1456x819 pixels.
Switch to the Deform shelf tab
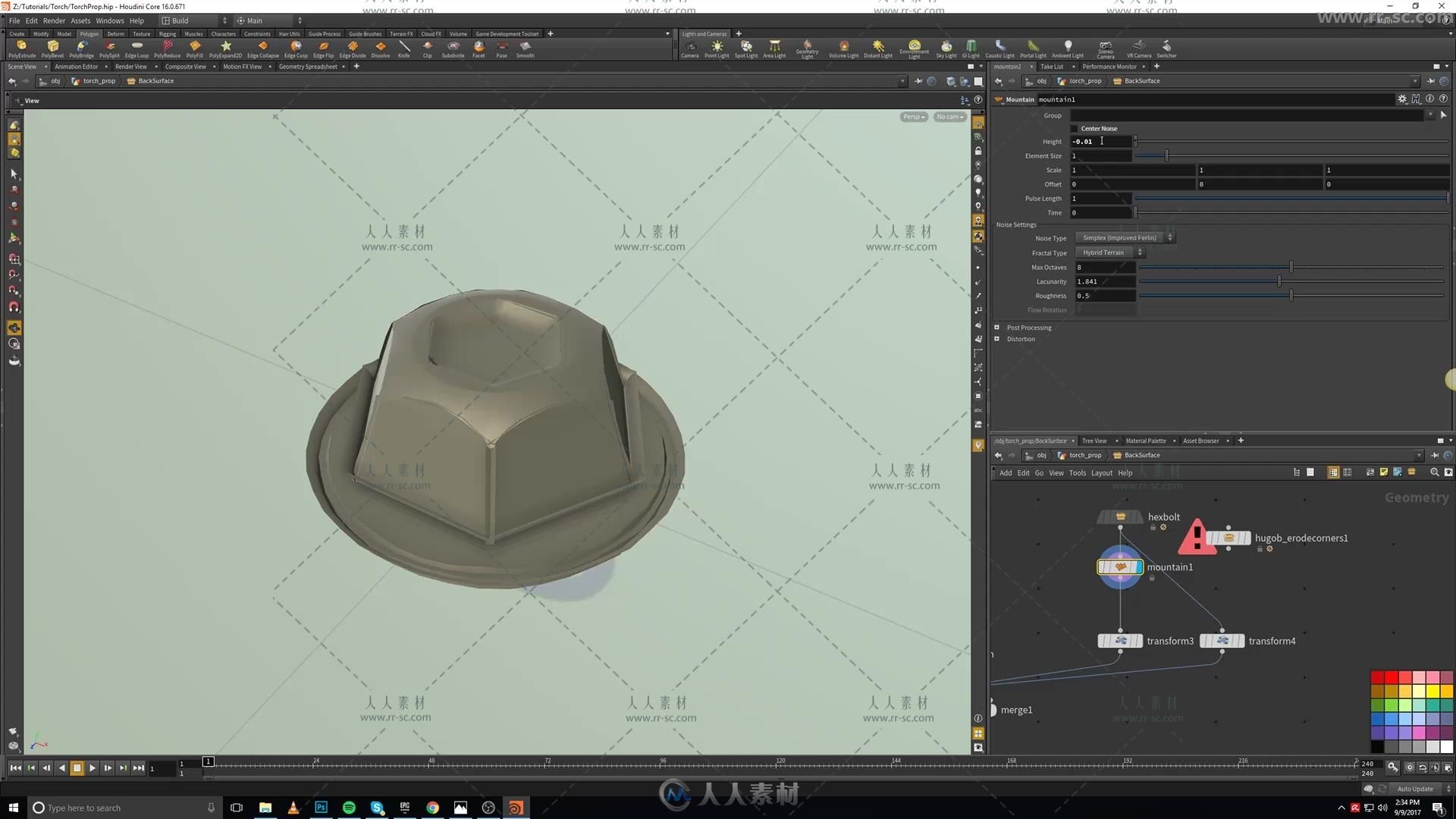point(115,33)
